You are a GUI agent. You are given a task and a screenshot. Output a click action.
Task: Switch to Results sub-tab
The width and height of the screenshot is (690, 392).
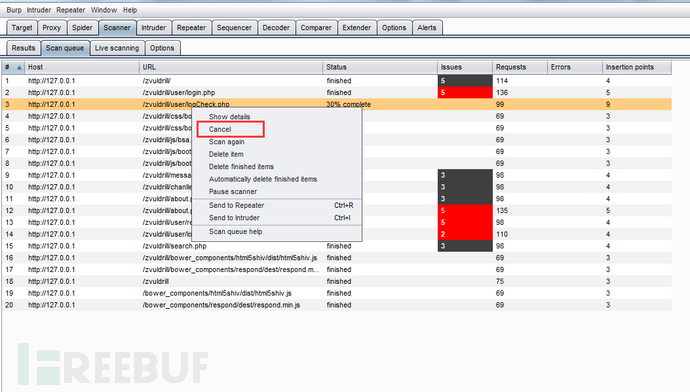tap(23, 48)
